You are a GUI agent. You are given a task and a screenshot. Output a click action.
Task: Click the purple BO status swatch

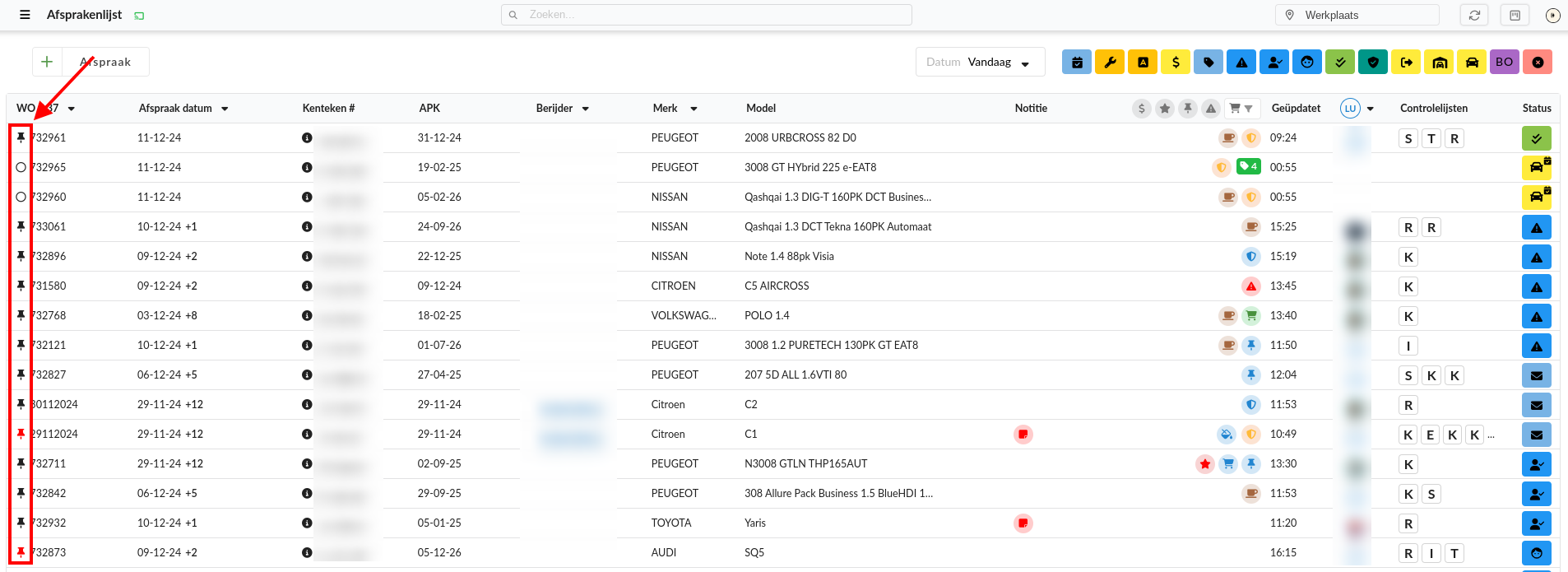click(x=1505, y=62)
